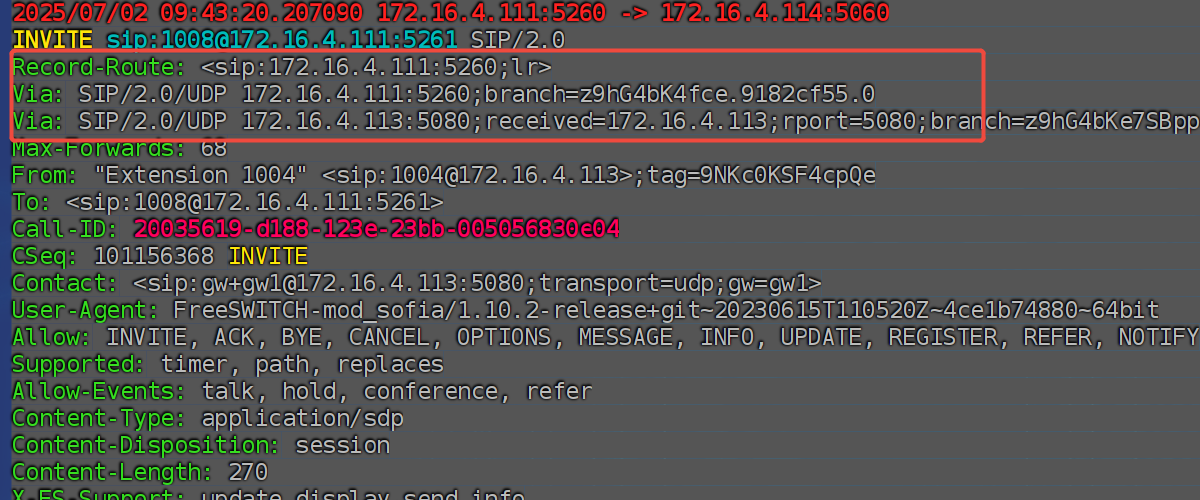Click the Supported header value timer, path, replaces
Viewport: 1200px width, 500px height.
pyautogui.click(x=302, y=365)
